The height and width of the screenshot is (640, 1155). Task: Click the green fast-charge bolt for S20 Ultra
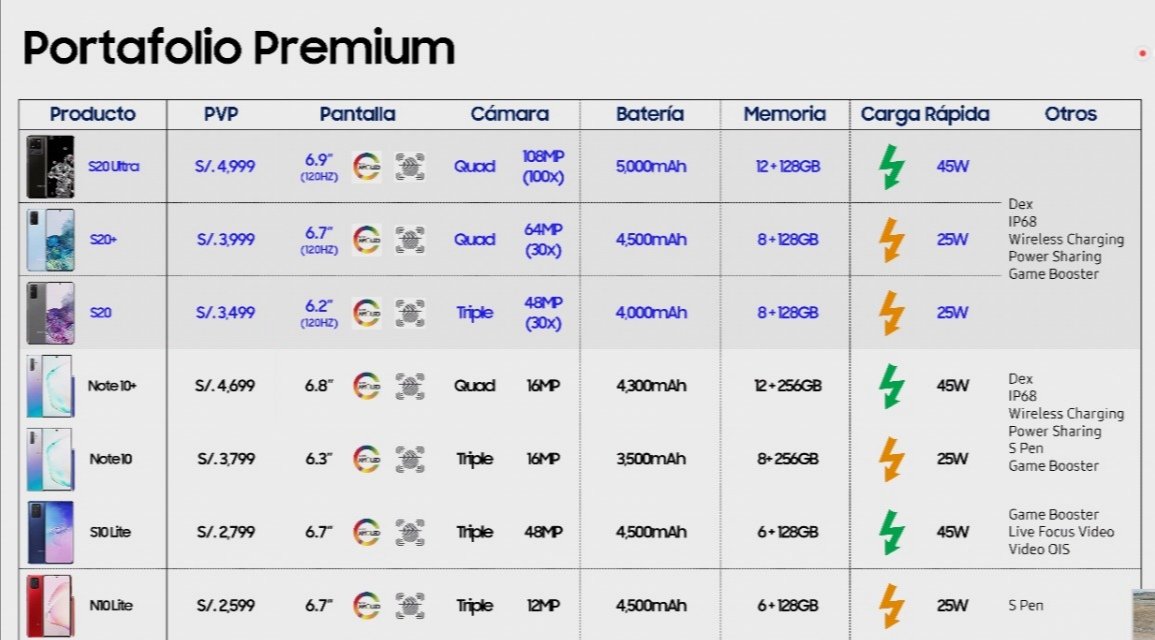[x=891, y=166]
